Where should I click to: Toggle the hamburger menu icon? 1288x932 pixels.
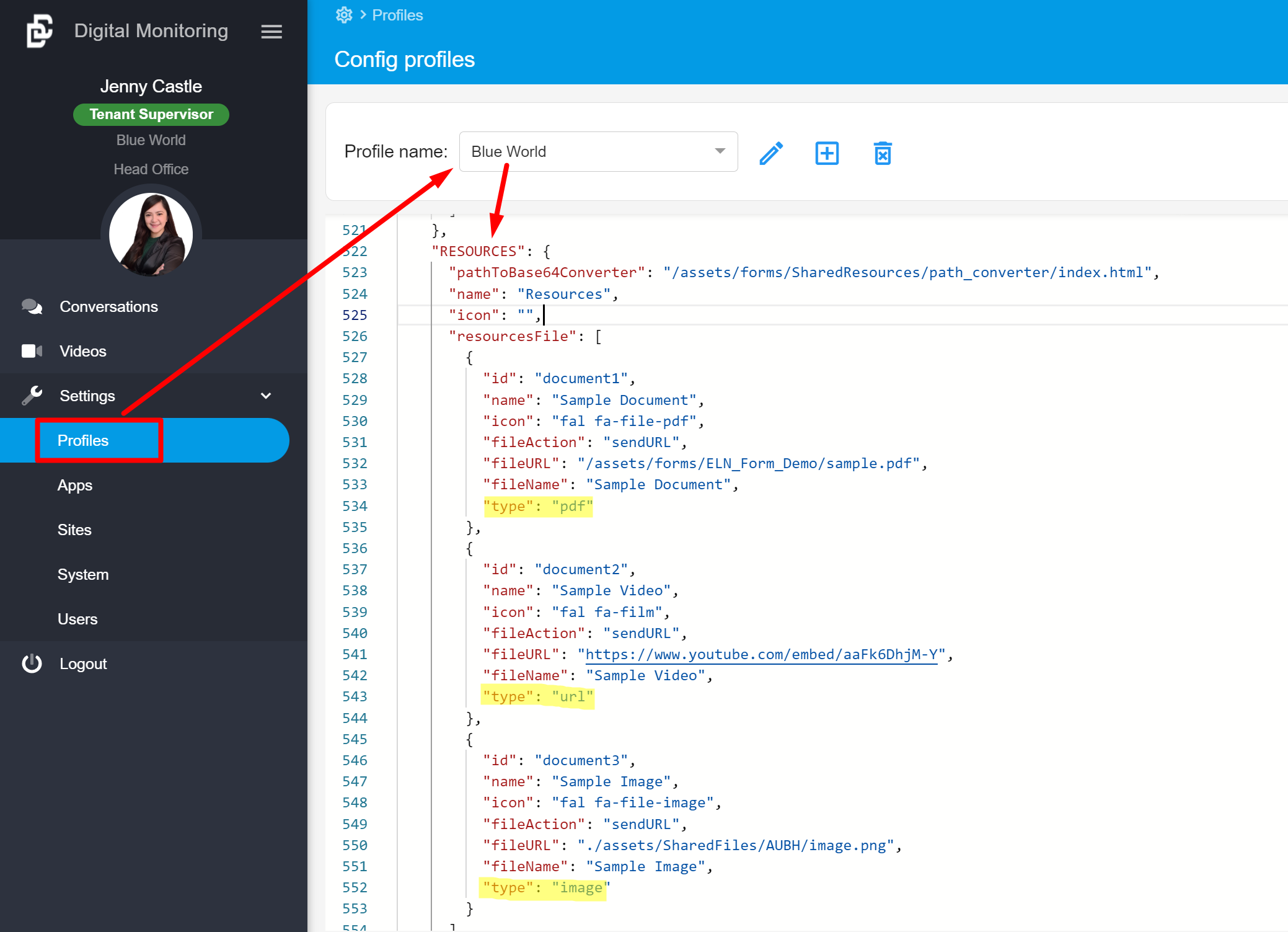tap(271, 32)
